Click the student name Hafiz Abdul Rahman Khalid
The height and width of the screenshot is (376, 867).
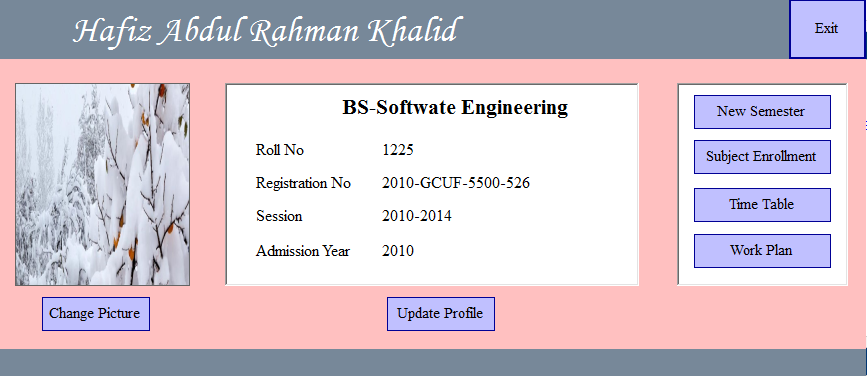tap(266, 30)
